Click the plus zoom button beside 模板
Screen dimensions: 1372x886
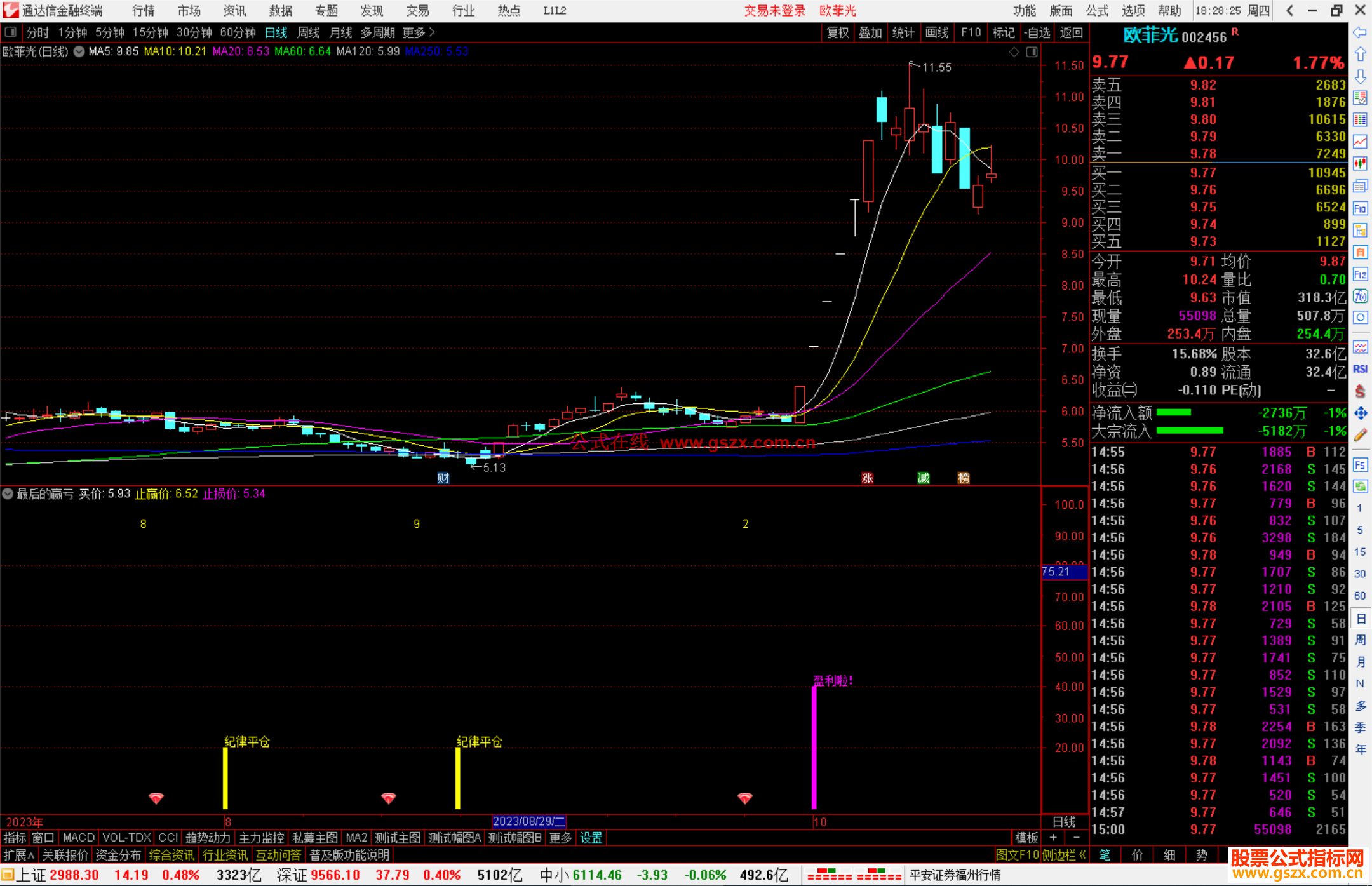click(x=1053, y=838)
